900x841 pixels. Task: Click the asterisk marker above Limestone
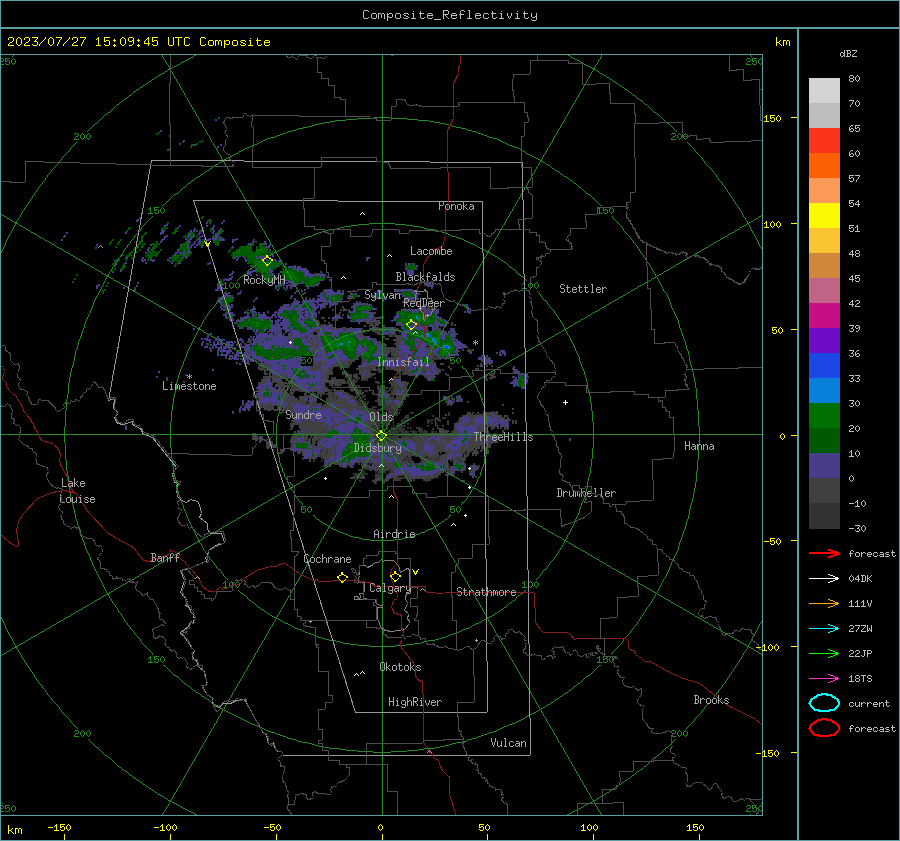[189, 377]
